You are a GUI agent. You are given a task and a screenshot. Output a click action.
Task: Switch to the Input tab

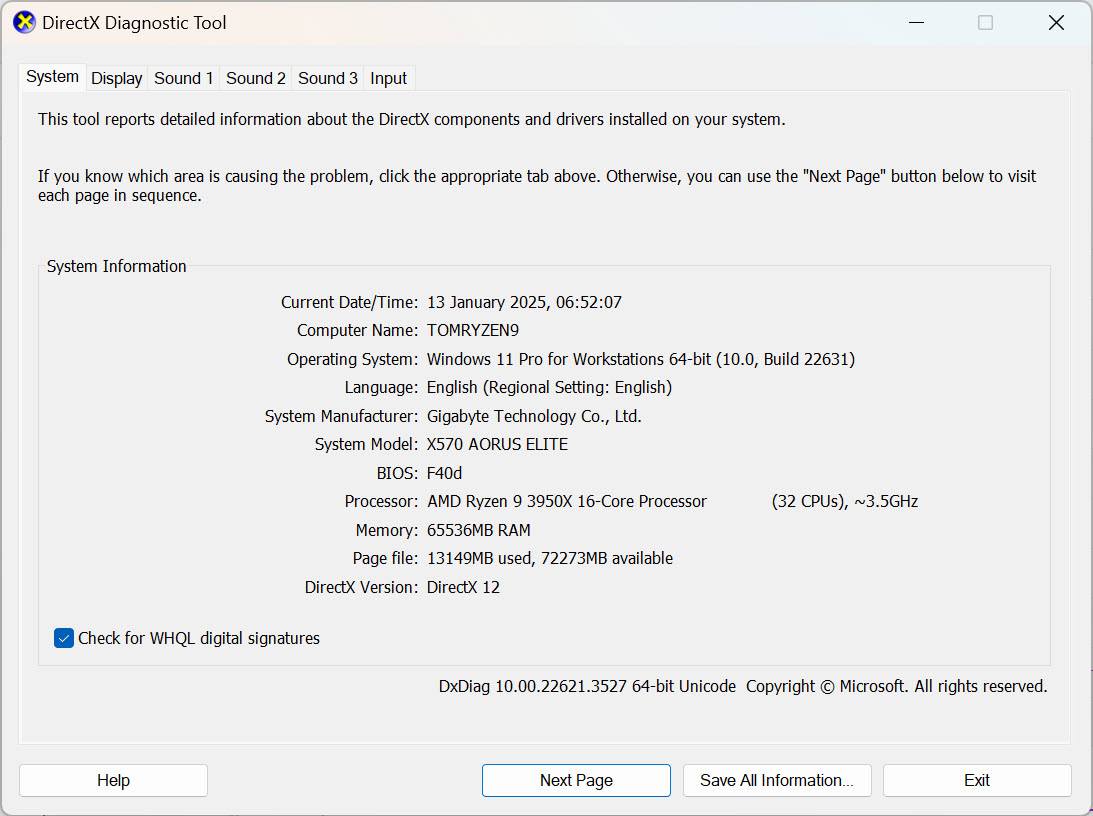(x=388, y=78)
